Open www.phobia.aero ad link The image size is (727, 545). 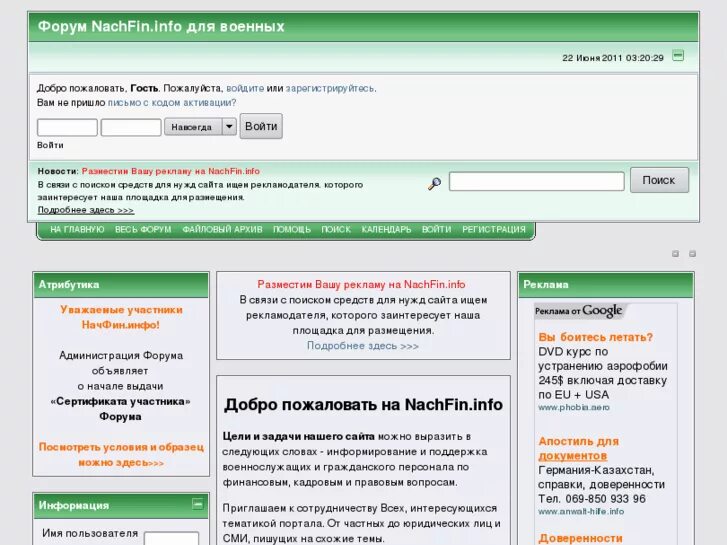click(574, 407)
